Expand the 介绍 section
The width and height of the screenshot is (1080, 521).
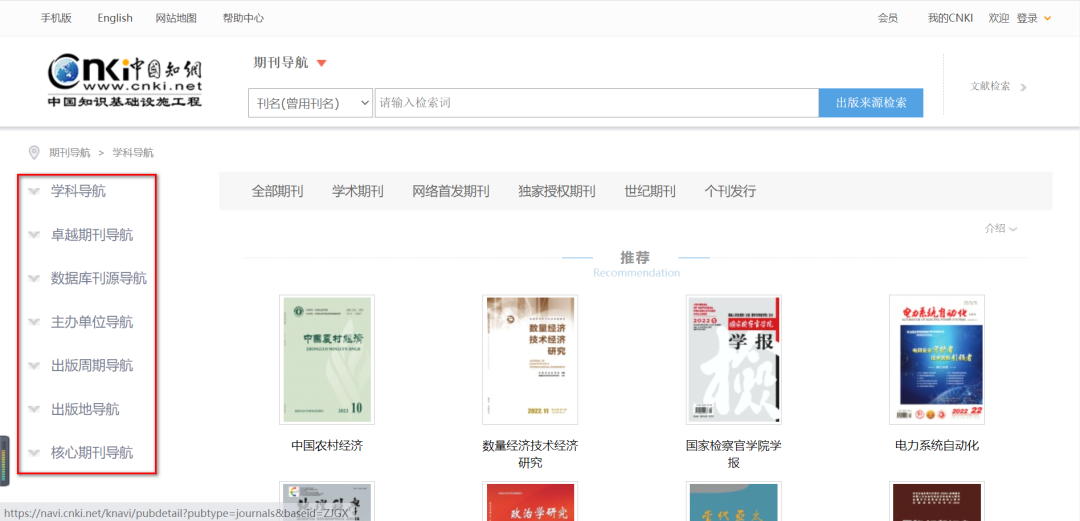1001,229
